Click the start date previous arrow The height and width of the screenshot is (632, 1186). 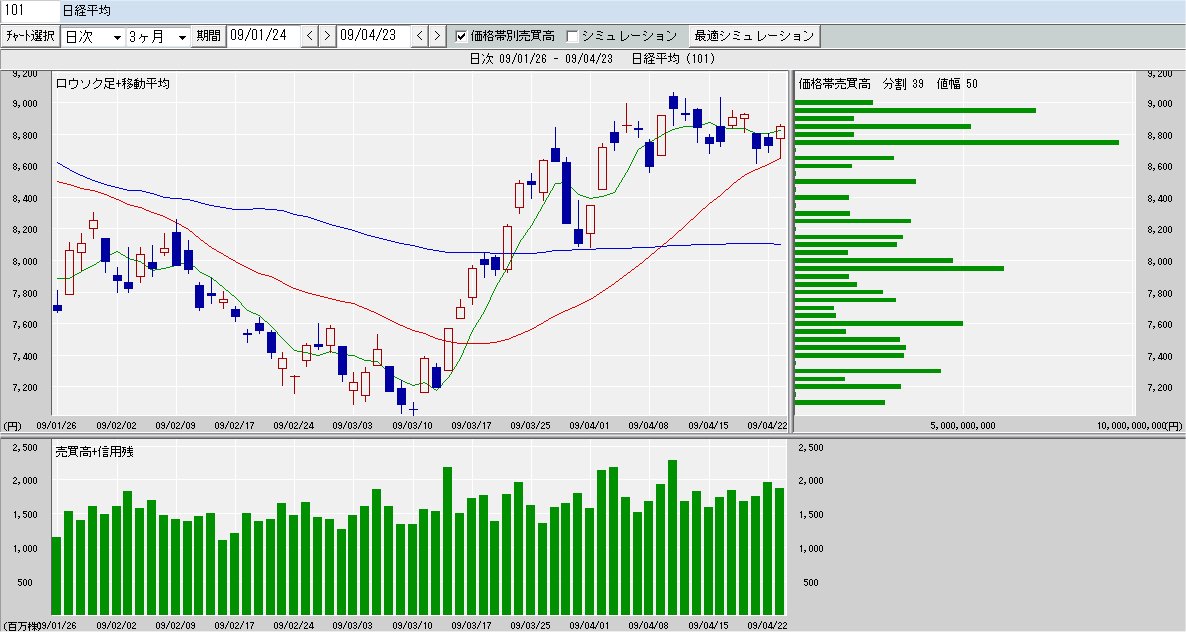pyautogui.click(x=309, y=36)
